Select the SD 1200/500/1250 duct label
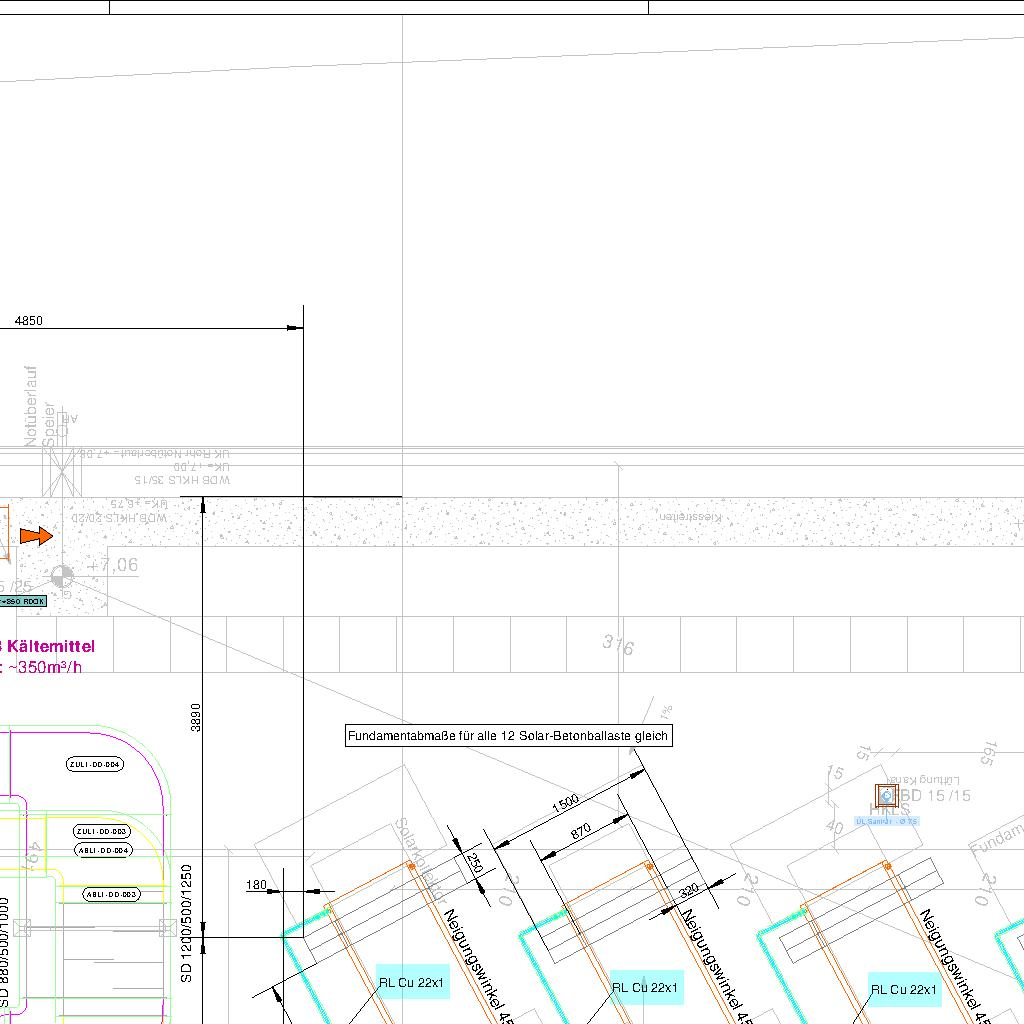 186,923
